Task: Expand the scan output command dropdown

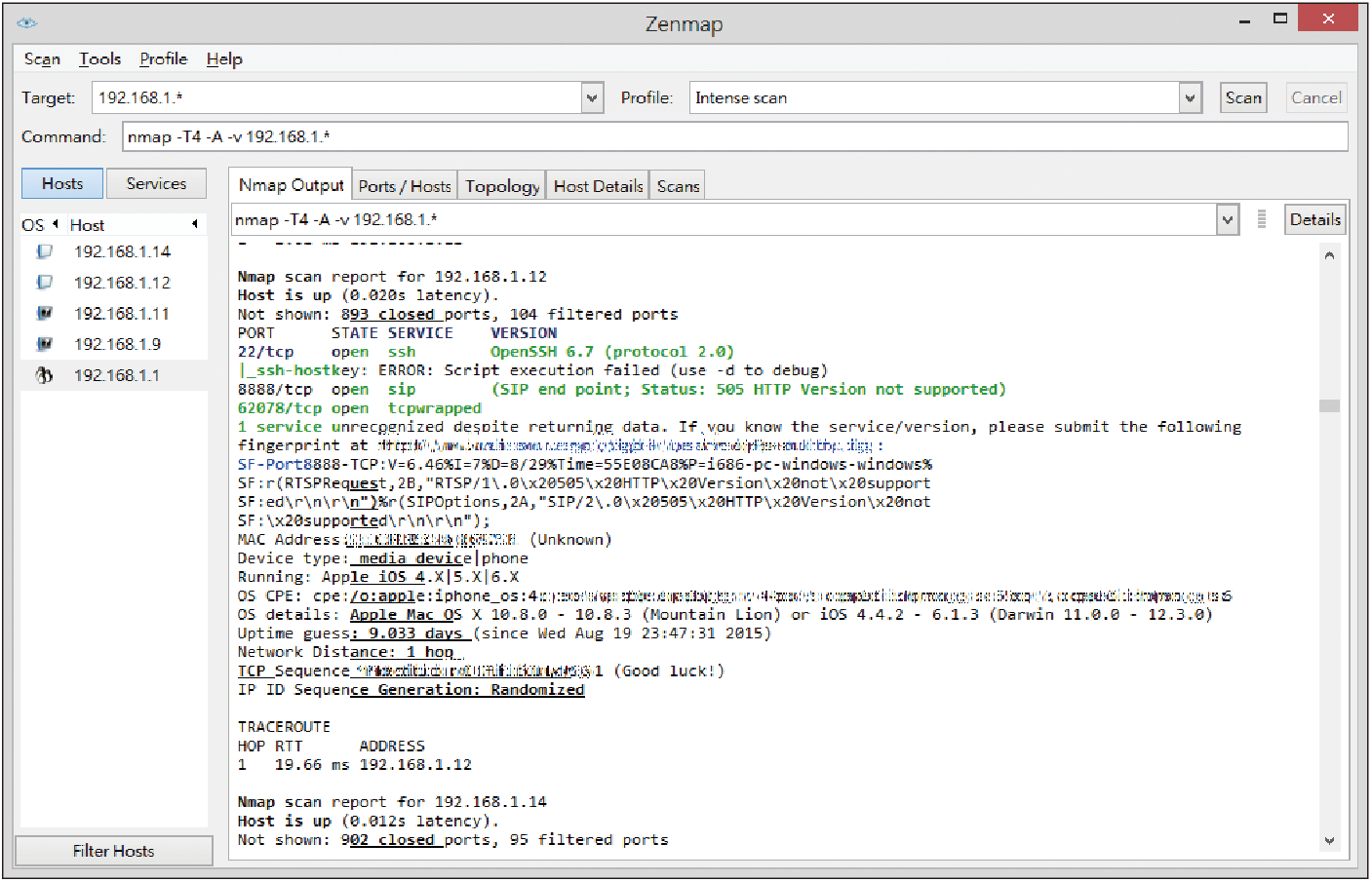Action: coord(1228,219)
